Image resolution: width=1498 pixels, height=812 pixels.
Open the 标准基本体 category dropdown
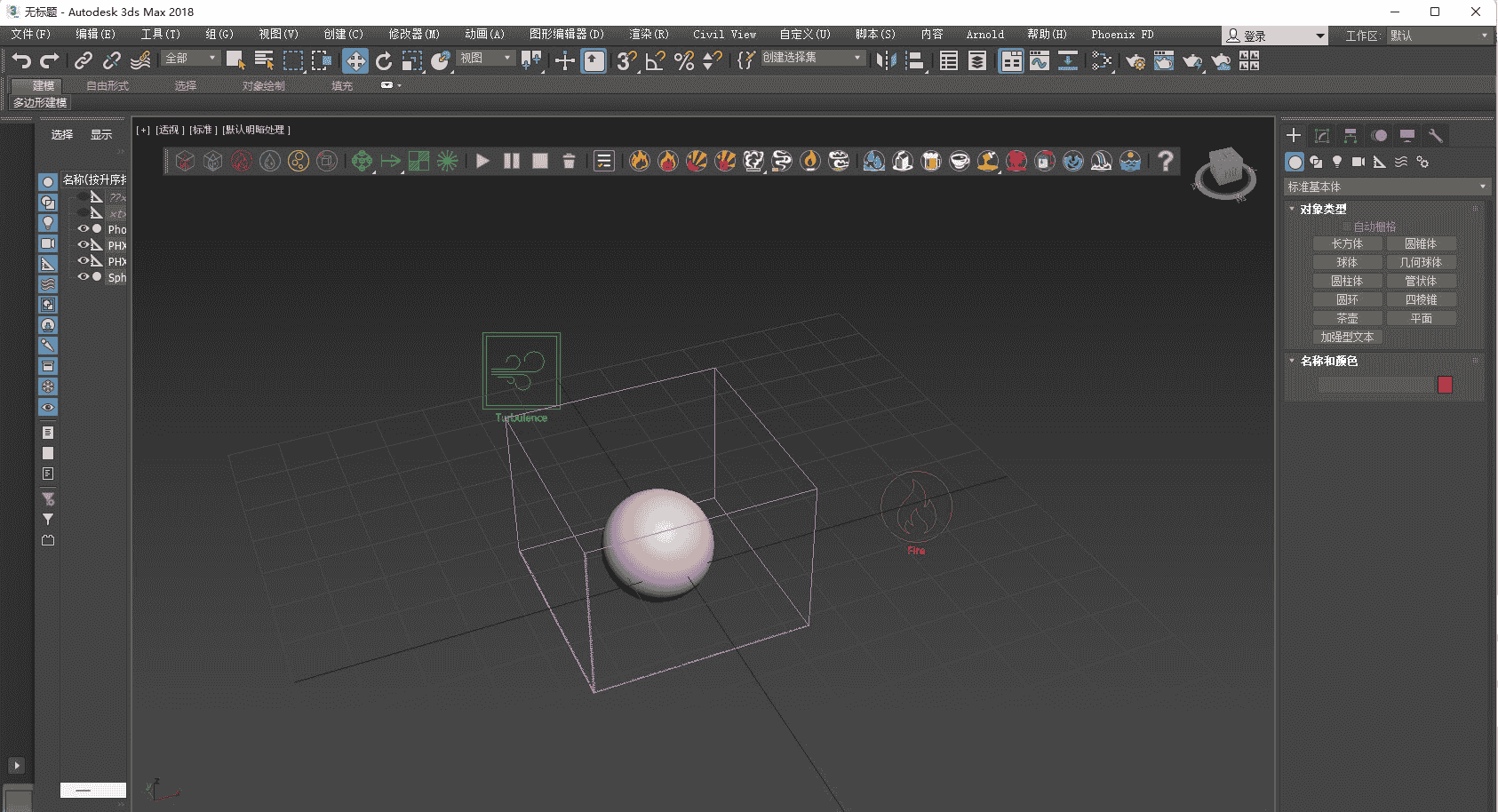1384,187
